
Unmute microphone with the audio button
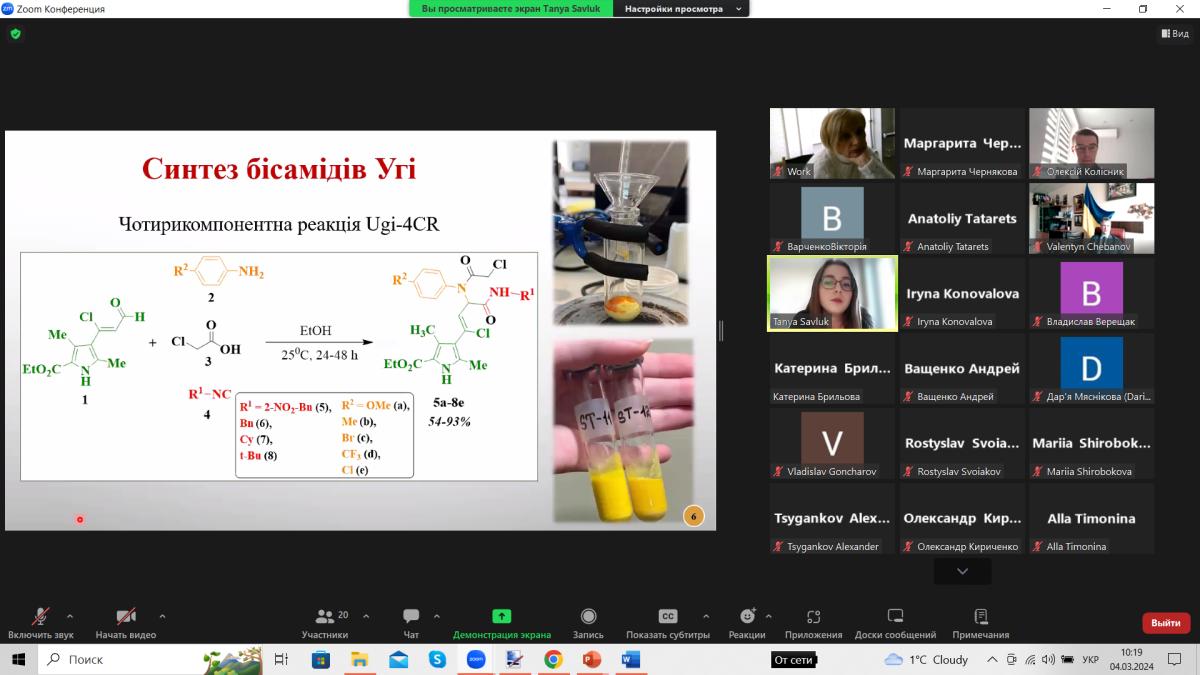[41, 617]
